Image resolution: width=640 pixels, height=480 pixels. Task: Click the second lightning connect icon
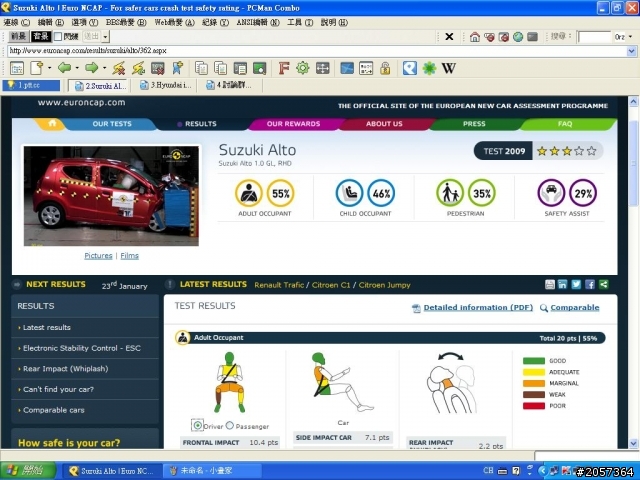[x=138, y=68]
